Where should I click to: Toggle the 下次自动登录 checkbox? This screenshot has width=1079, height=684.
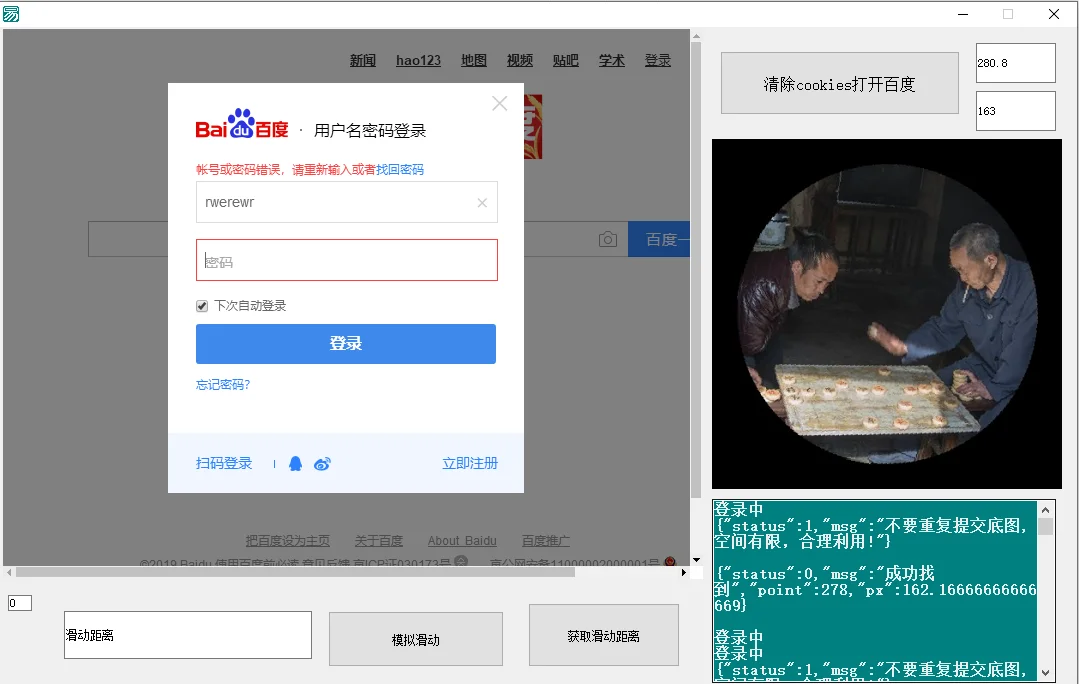202,306
